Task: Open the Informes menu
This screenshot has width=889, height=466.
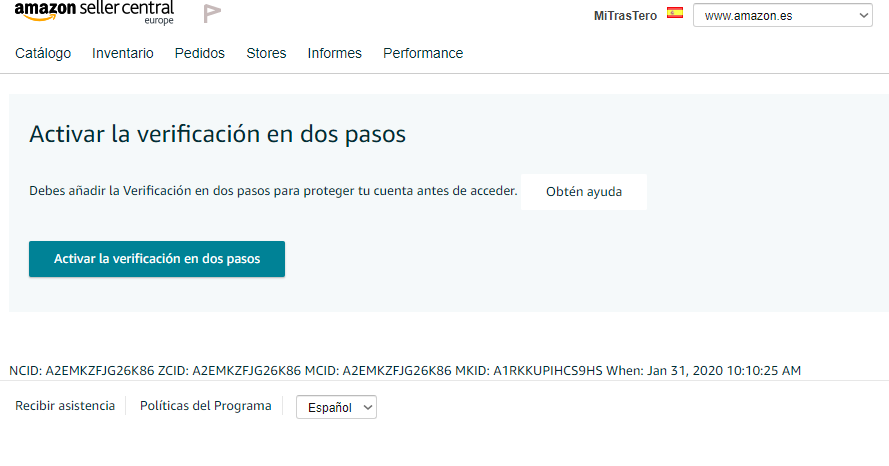Action: (x=335, y=53)
